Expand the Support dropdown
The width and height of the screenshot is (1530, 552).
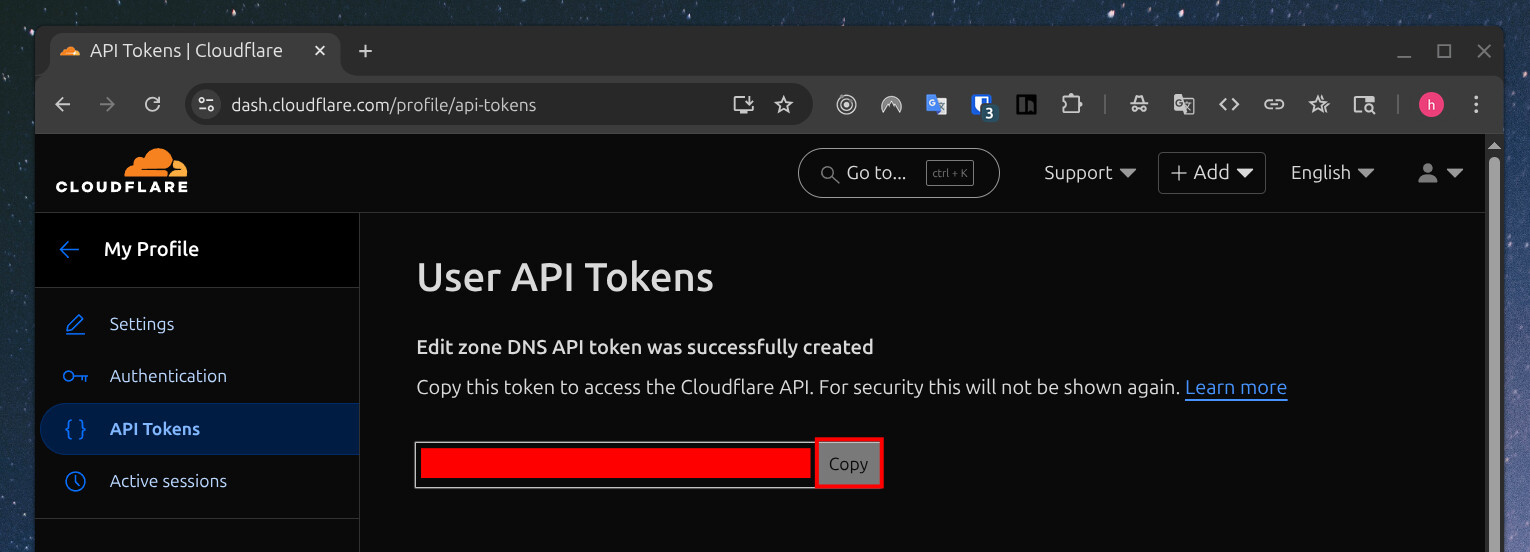tap(1090, 173)
